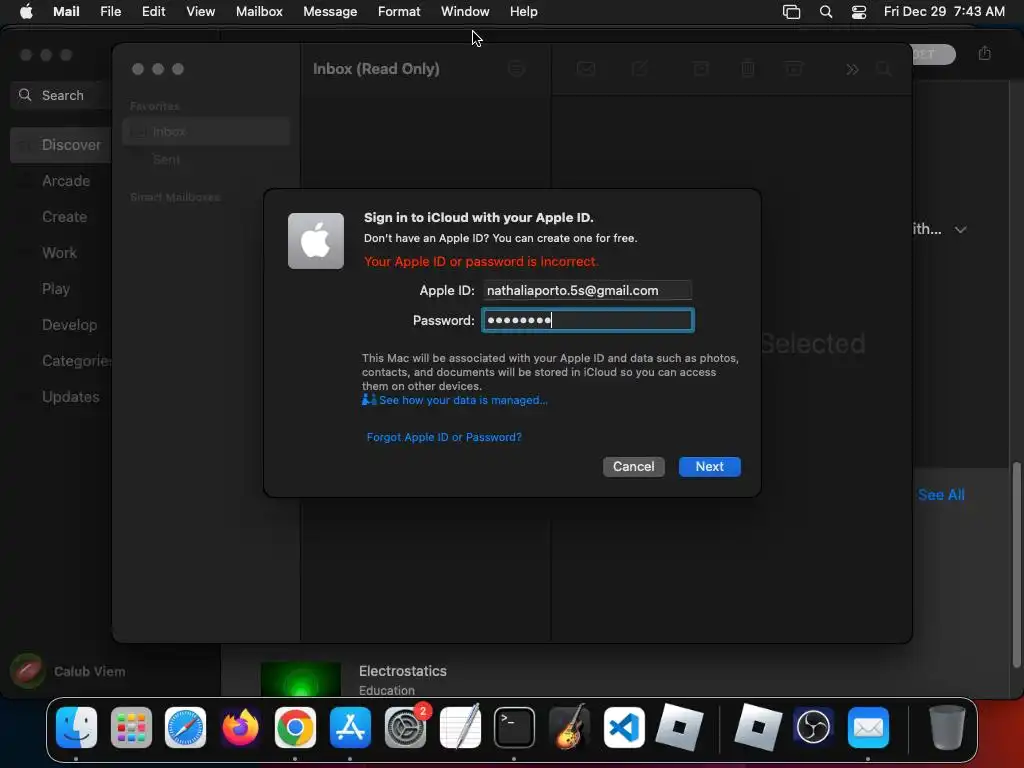Open Forgot Apple ID or Password link

coord(444,437)
